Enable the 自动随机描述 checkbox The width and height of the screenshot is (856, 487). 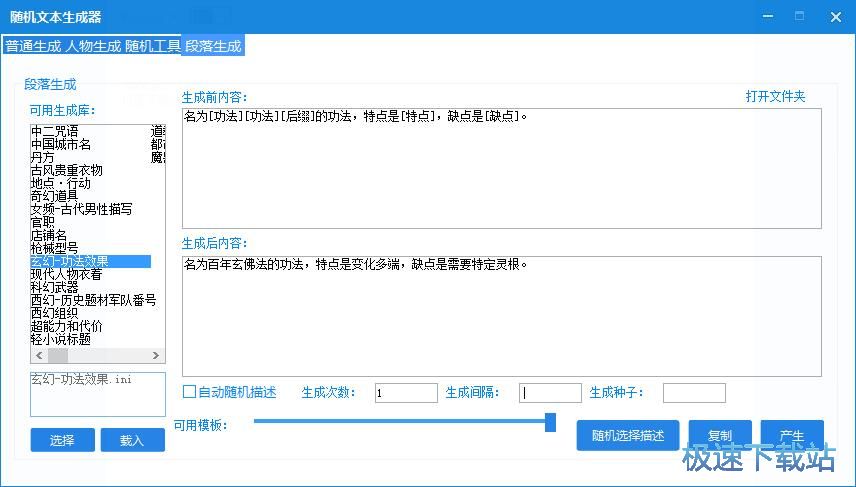[189, 392]
